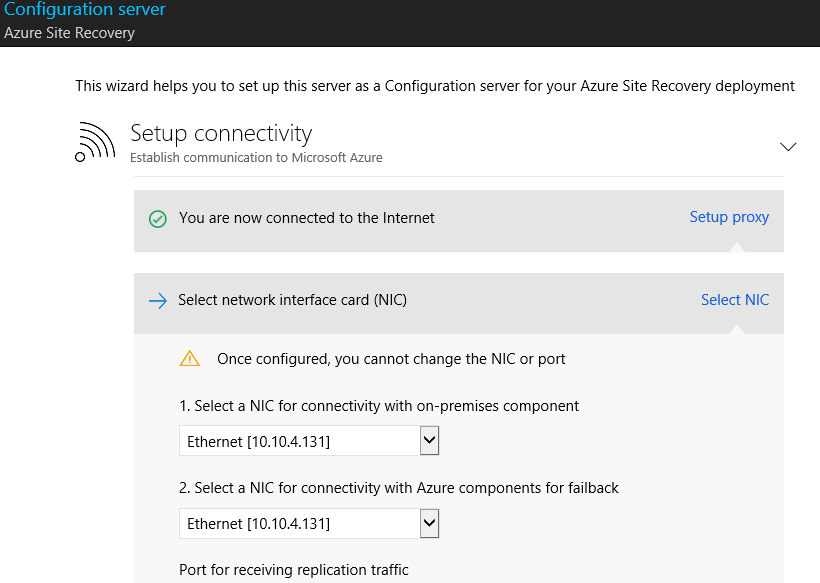This screenshot has height=583, width=820.
Task: Click the Azure Site Recovery subtitle
Action: pos(69,33)
